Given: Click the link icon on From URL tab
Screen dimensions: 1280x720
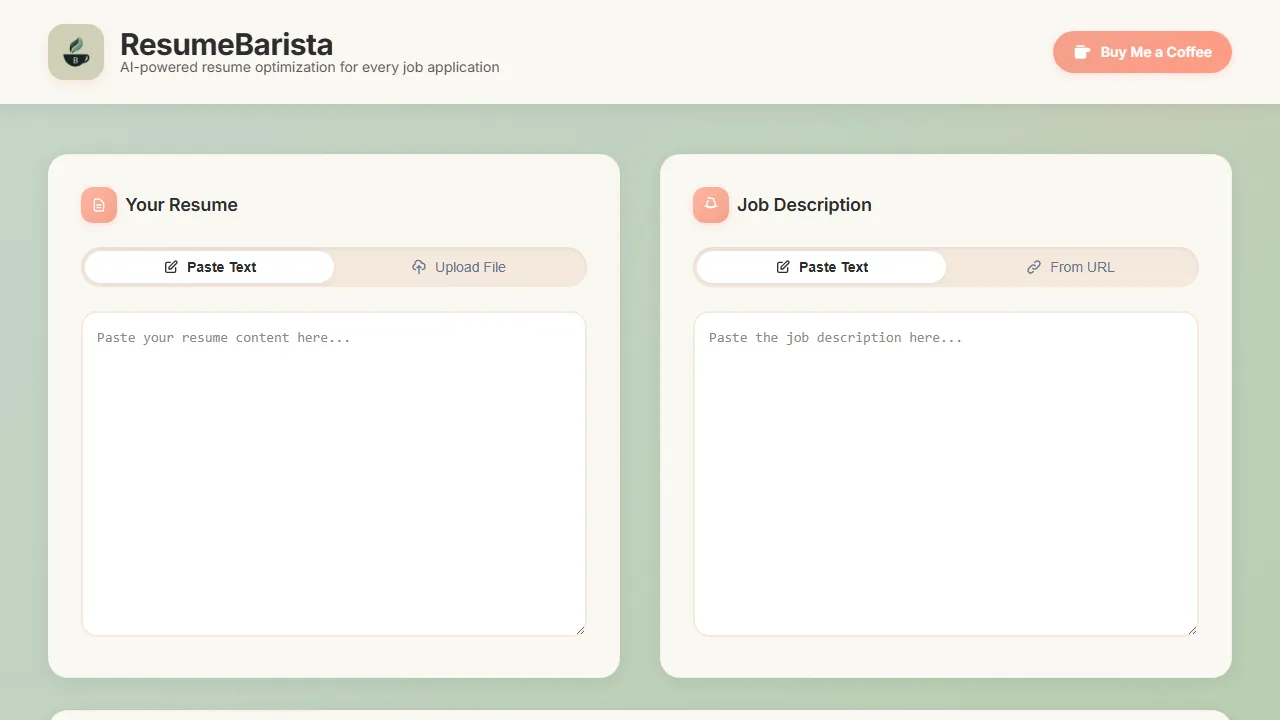Looking at the screenshot, I should 1033,267.
